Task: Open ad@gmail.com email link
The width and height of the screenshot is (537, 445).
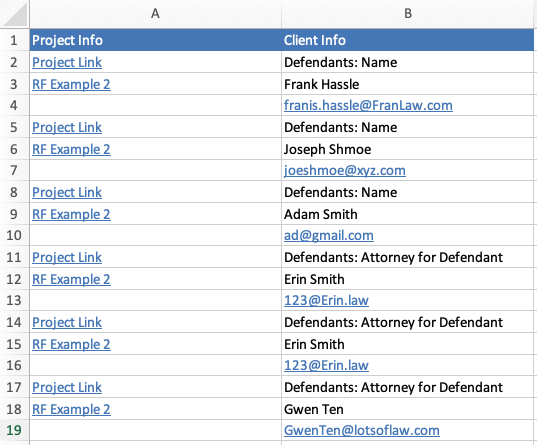Action: 329,235
